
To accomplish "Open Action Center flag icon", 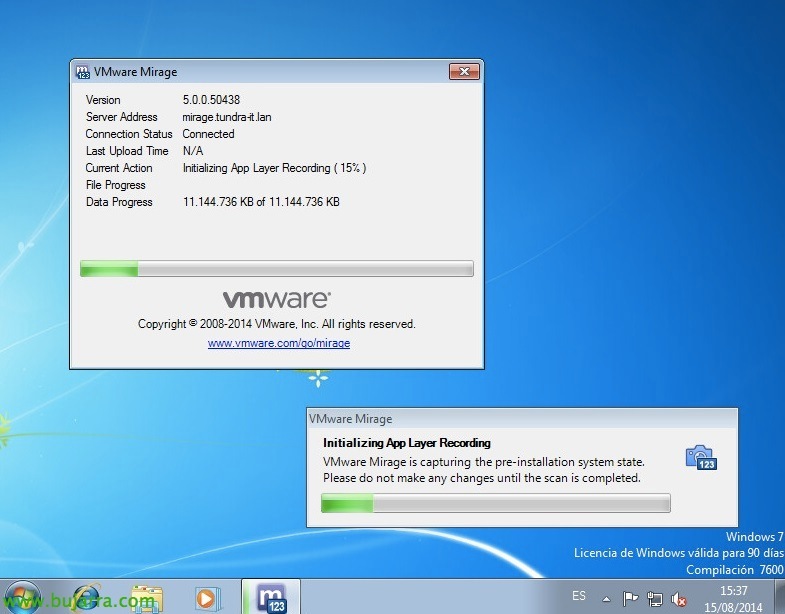I will tap(630, 598).
